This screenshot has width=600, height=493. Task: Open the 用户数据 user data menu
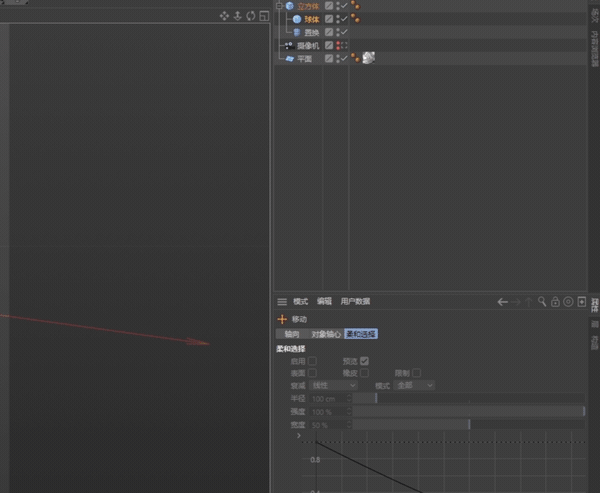[355, 302]
